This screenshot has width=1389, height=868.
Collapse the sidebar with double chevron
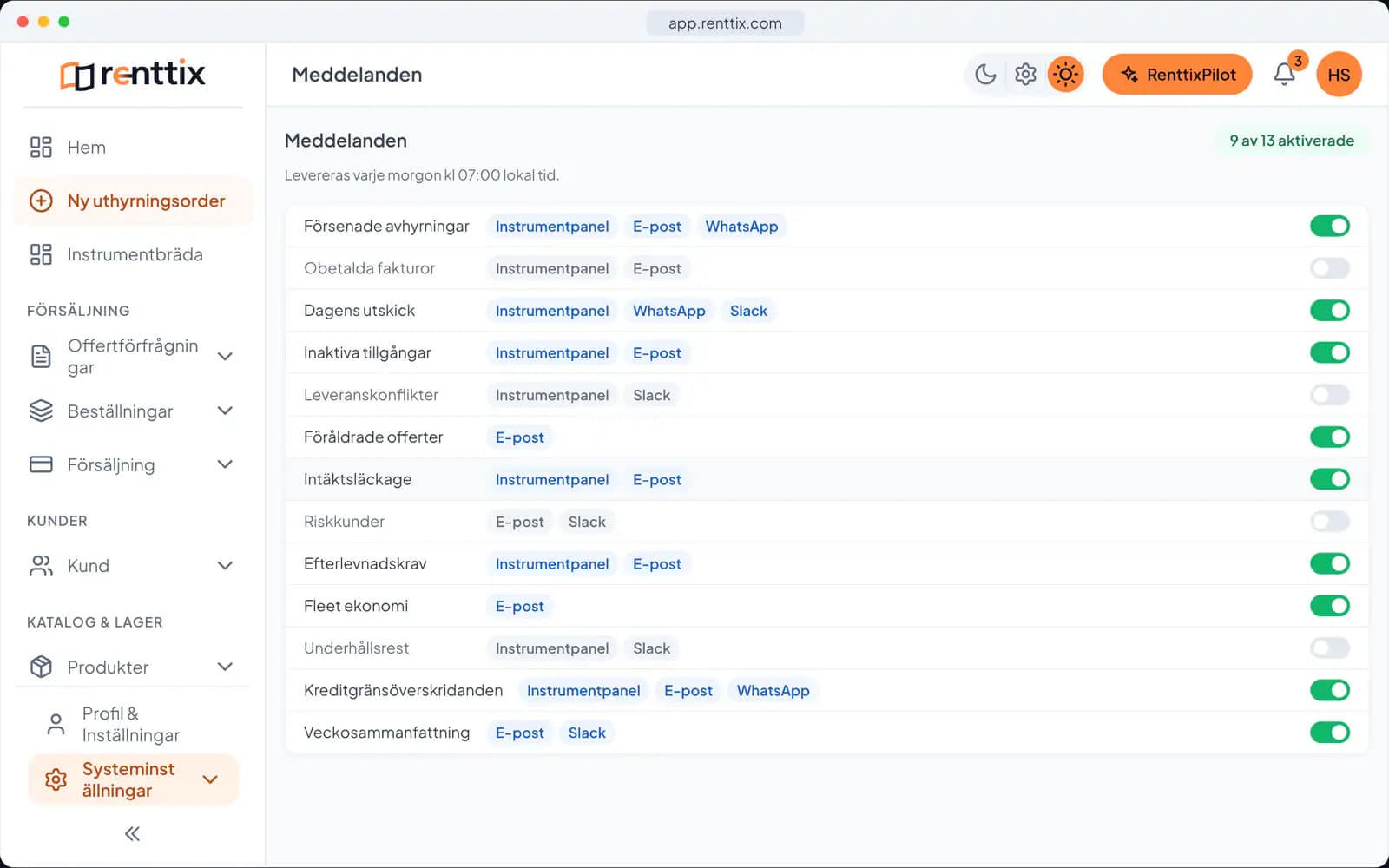pos(132,834)
